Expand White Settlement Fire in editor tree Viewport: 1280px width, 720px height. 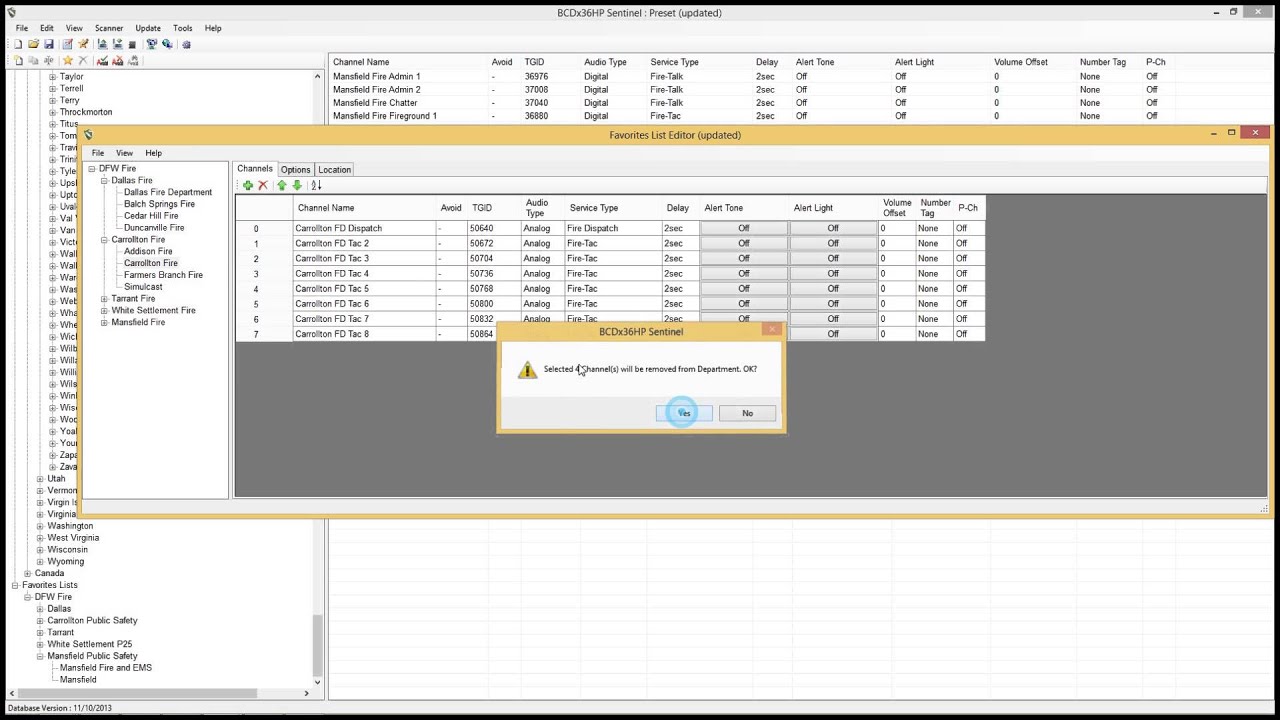(x=104, y=311)
